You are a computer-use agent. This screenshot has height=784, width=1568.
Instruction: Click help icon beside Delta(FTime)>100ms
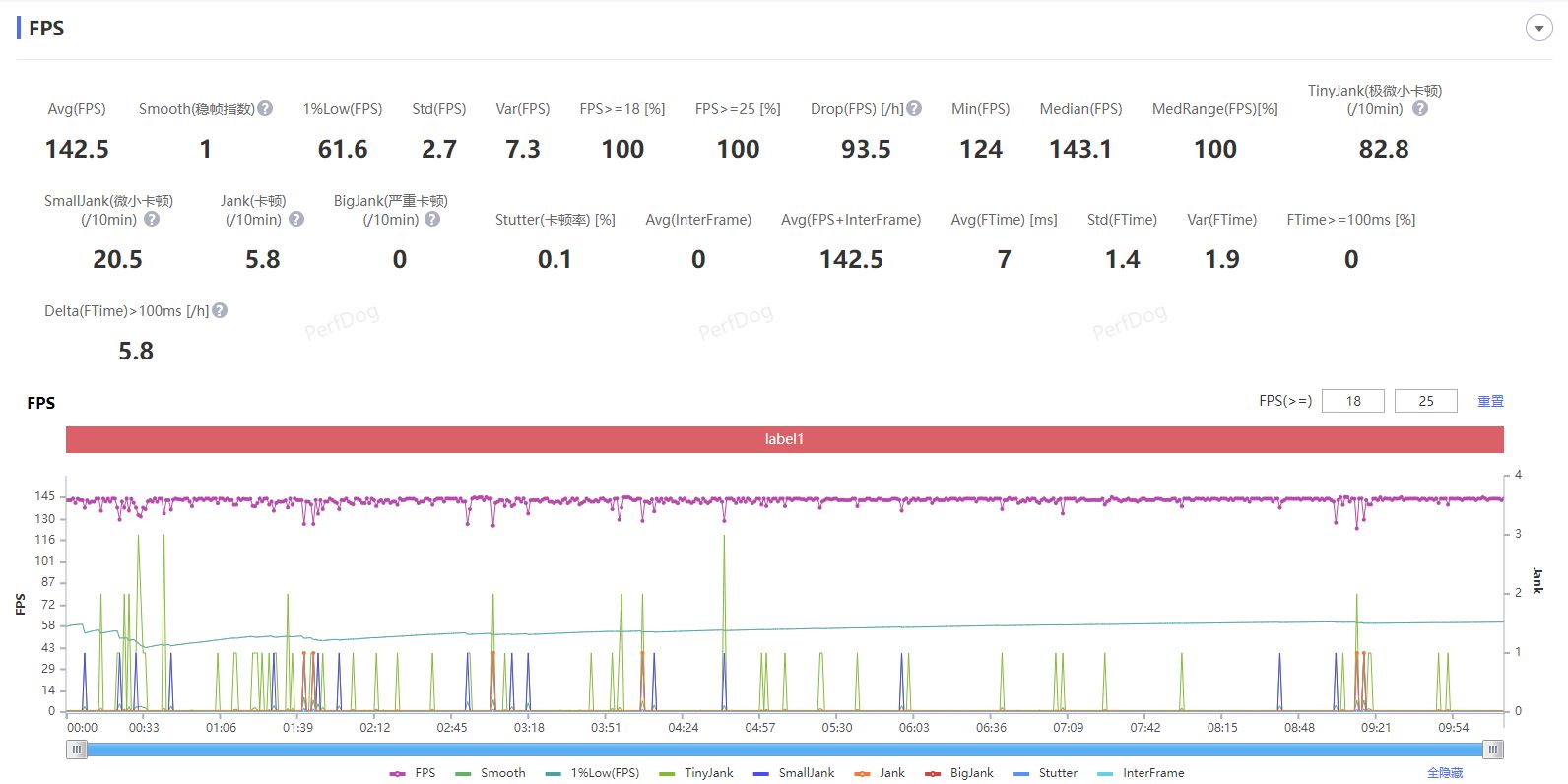point(220,311)
